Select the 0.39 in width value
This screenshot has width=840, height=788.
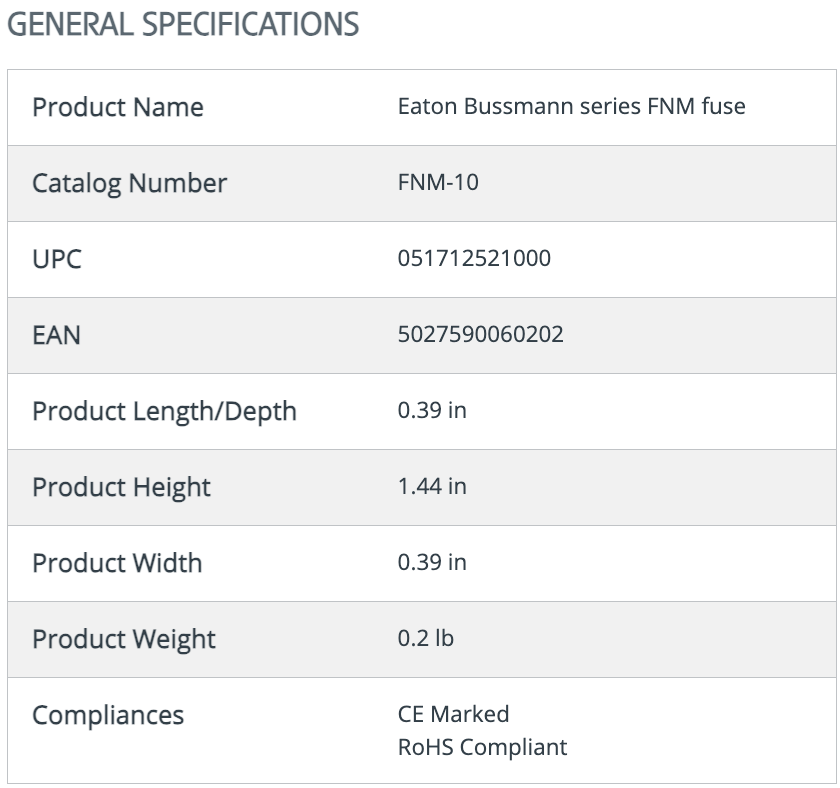[432, 562]
